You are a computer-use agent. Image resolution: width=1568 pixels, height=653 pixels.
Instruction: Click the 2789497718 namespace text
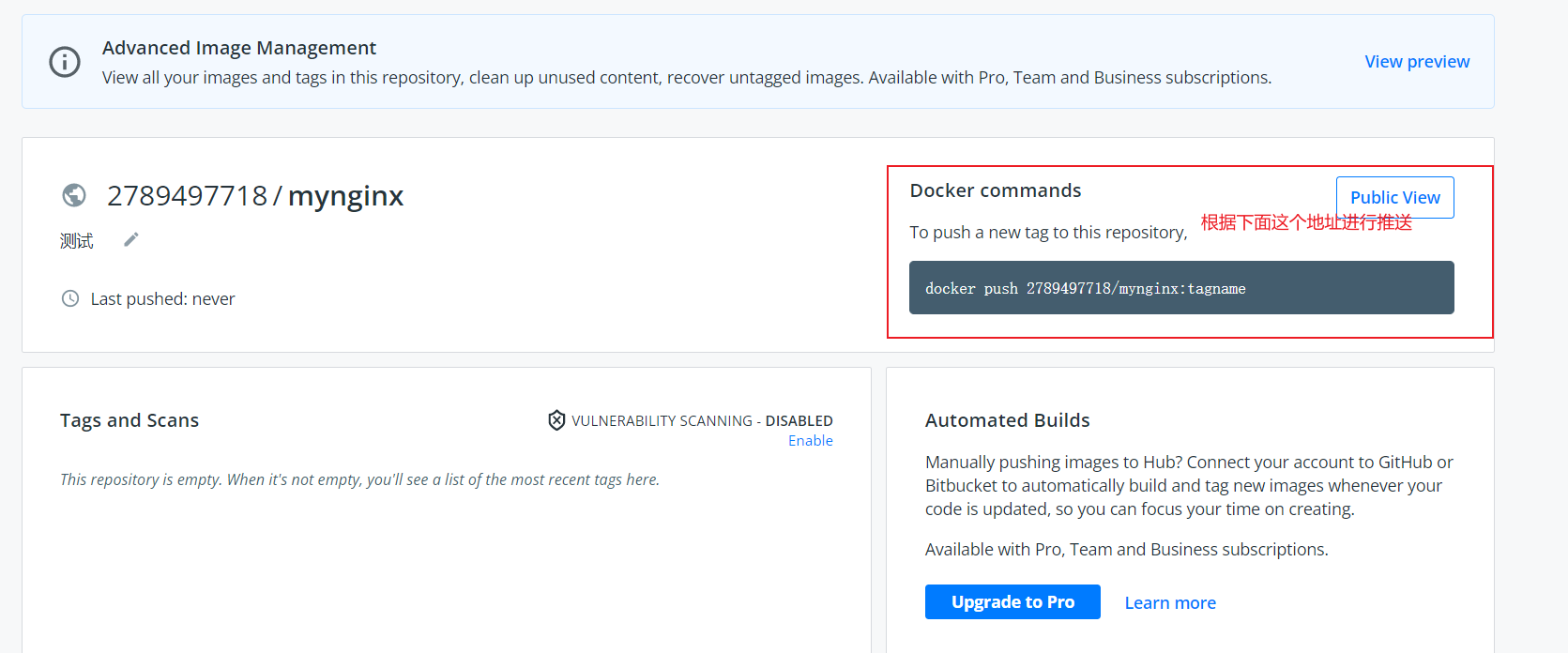pyautogui.click(x=187, y=195)
